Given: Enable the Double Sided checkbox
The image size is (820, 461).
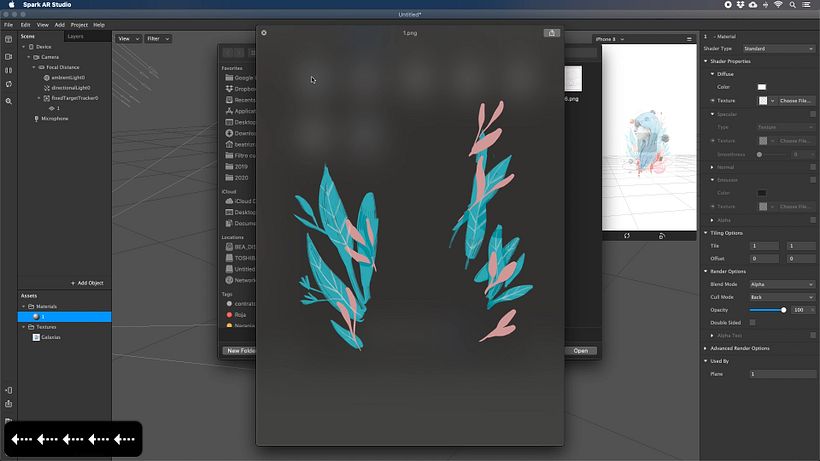Looking at the screenshot, I should 752,322.
